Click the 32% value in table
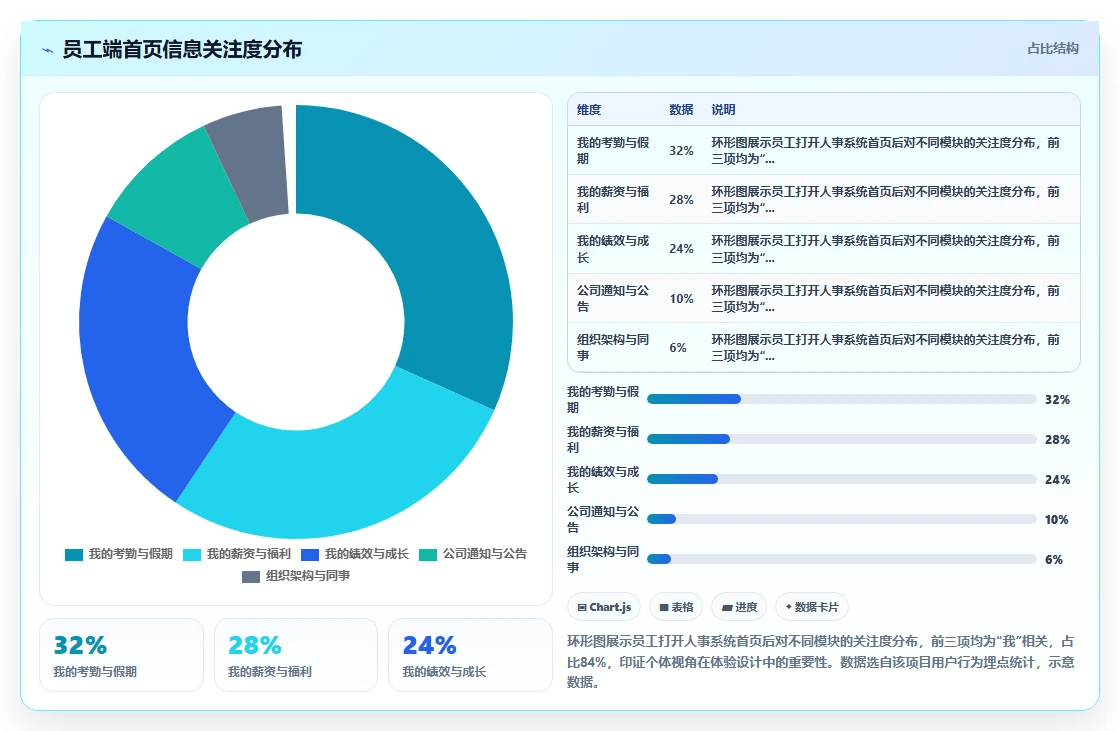 [x=681, y=151]
